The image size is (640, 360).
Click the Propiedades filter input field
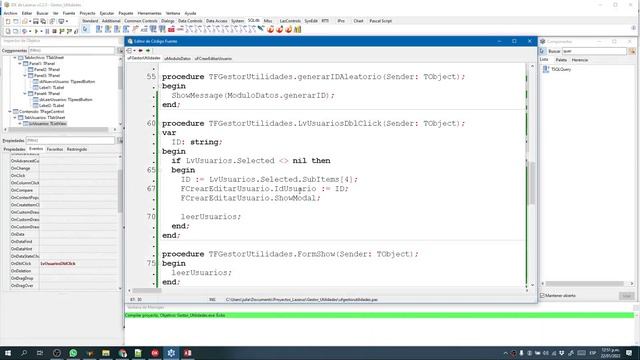(70, 140)
